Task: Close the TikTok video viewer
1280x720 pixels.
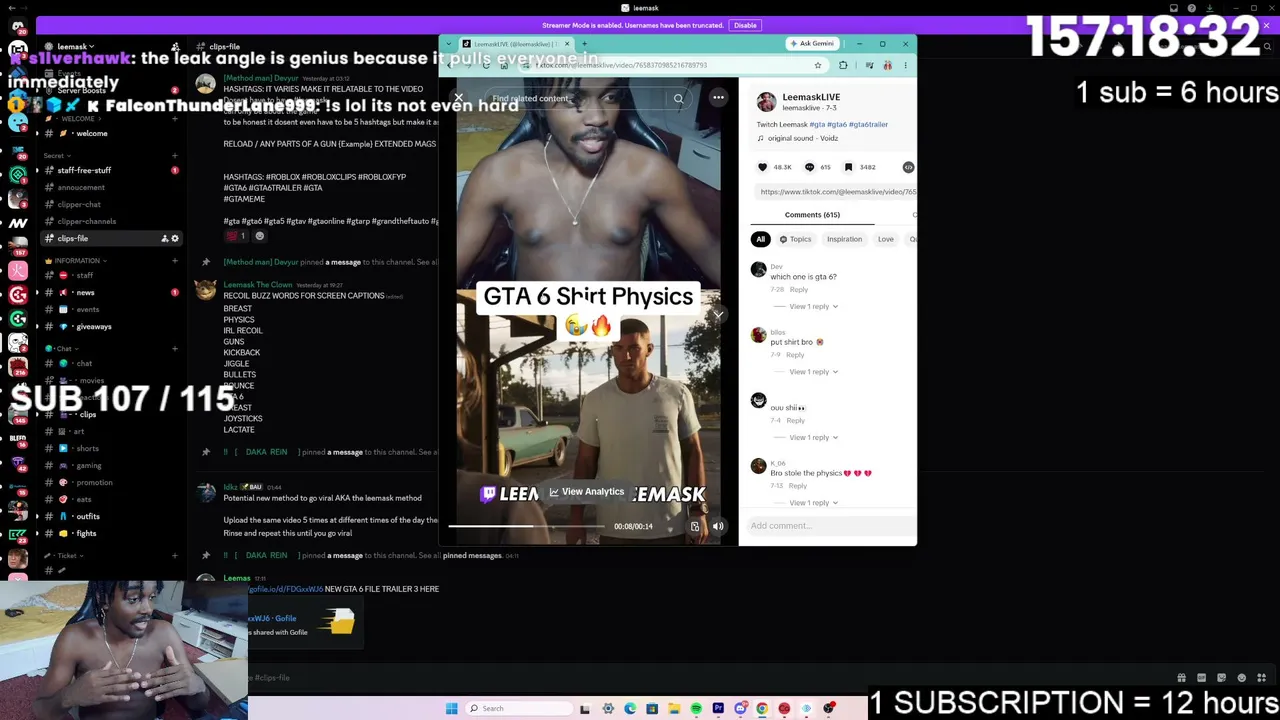Action: click(459, 98)
